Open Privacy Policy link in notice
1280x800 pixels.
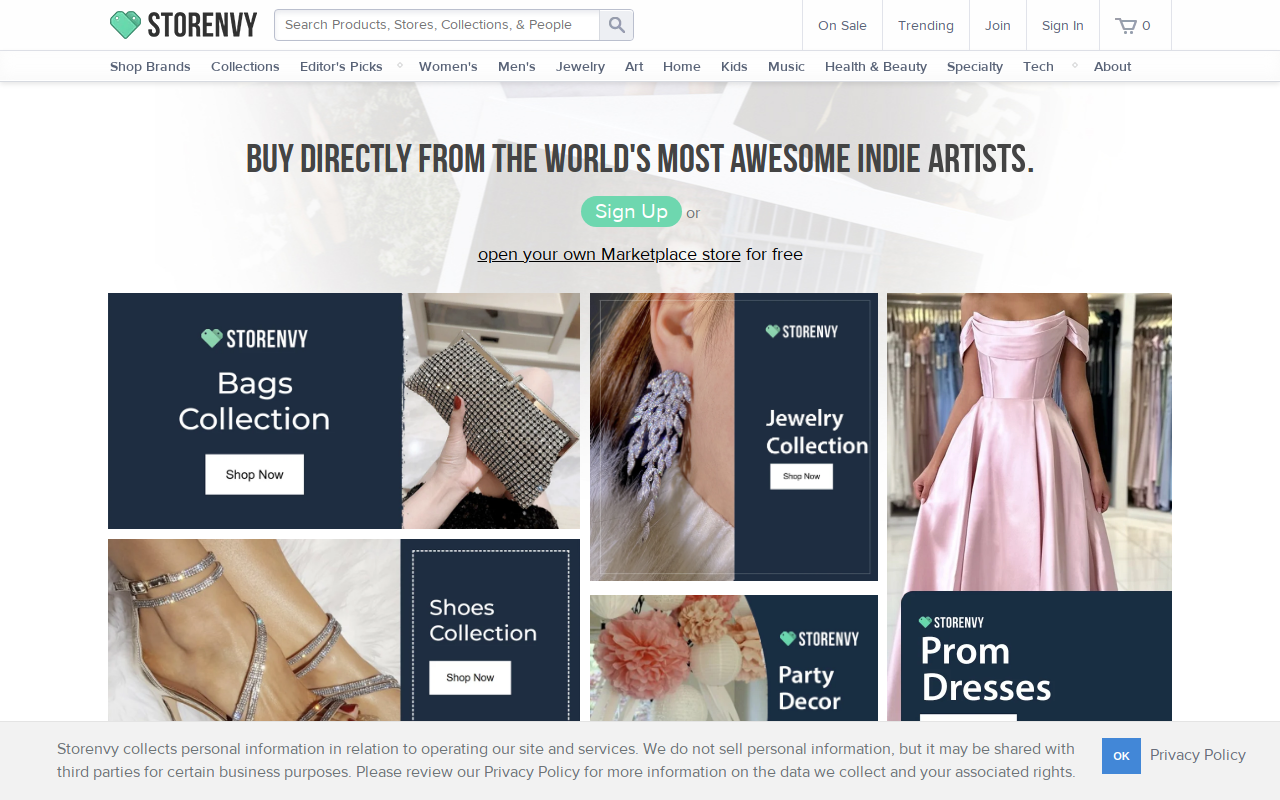1198,755
